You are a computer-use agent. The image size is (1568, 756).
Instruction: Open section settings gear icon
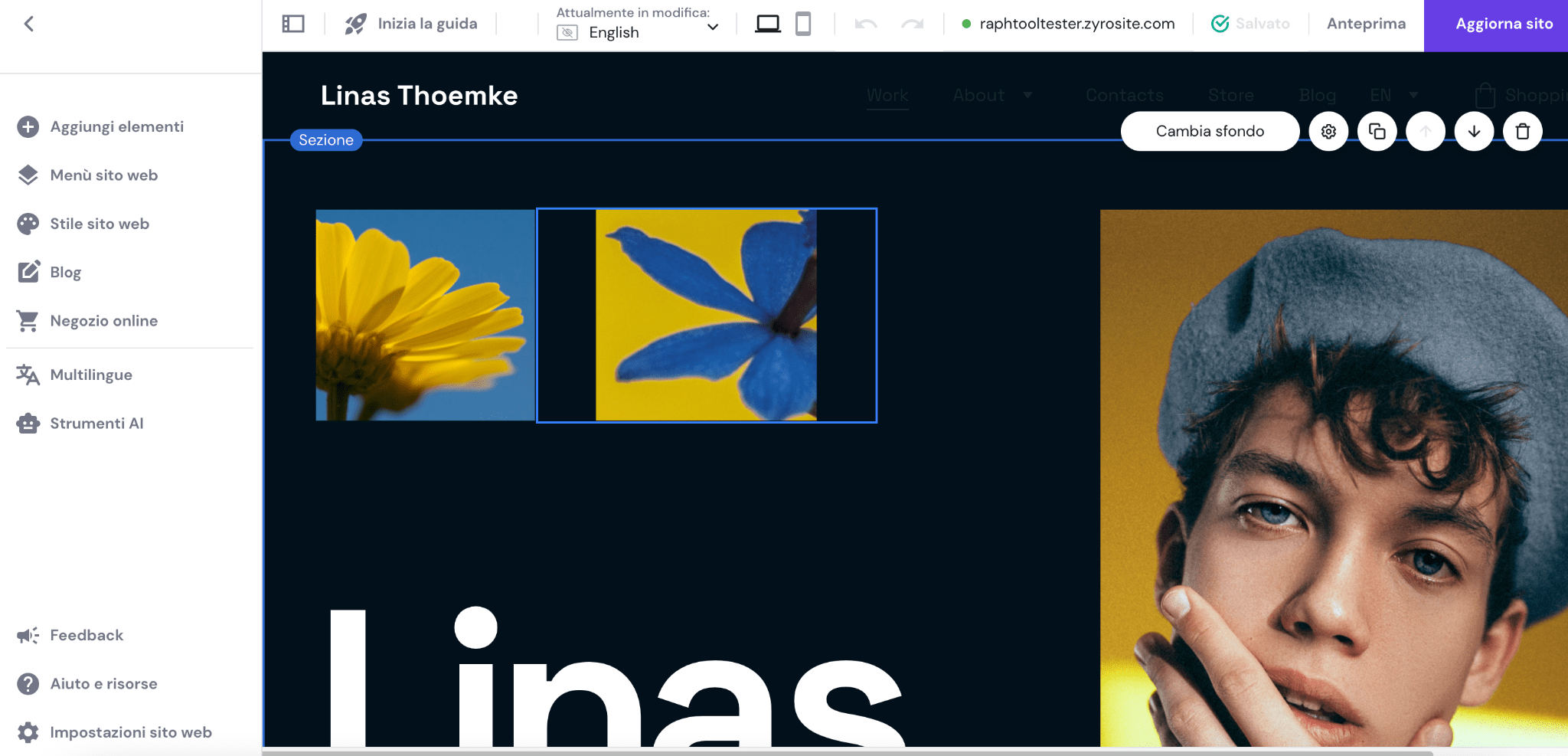1328,132
